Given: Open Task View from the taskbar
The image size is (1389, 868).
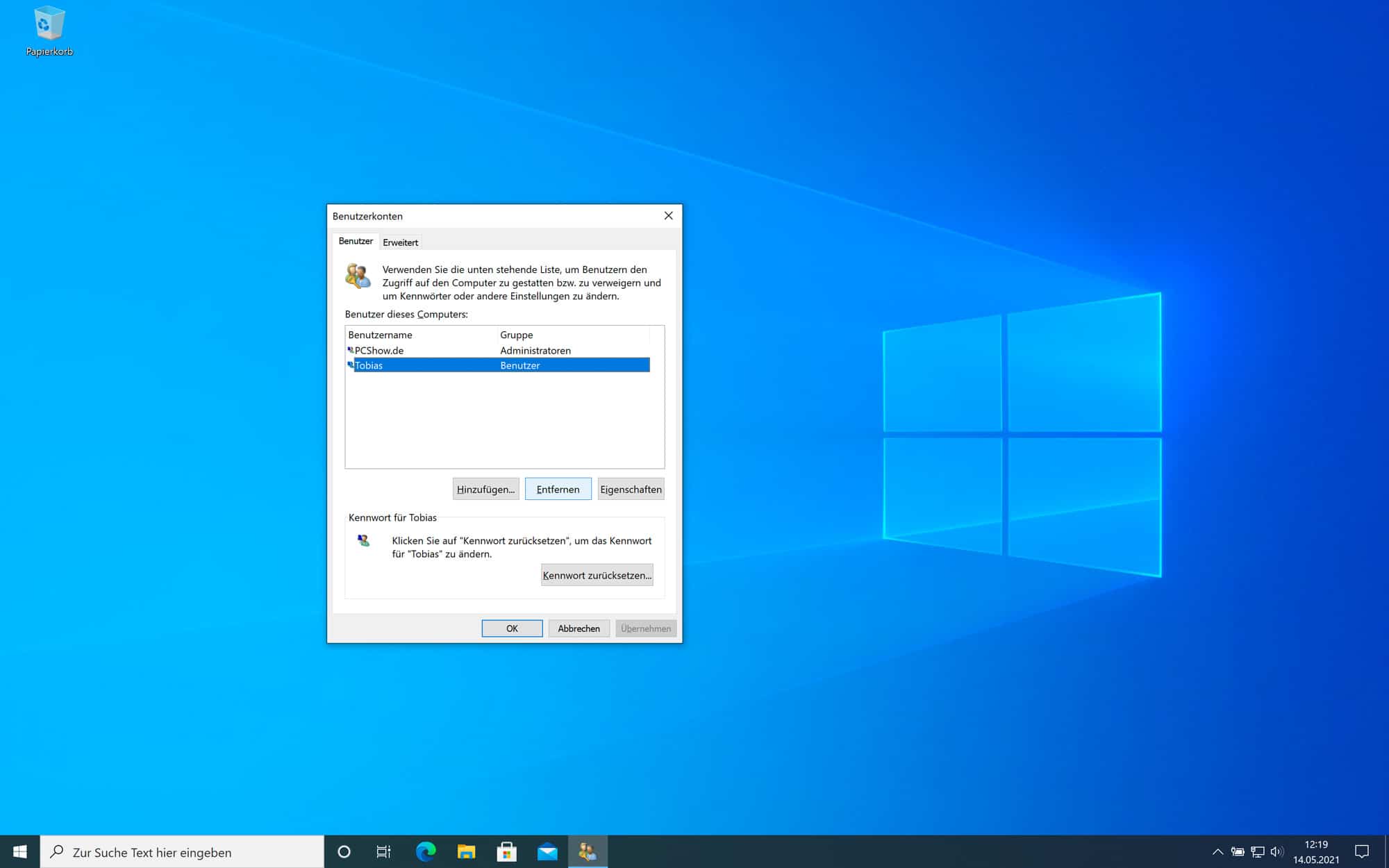Looking at the screenshot, I should tap(384, 851).
